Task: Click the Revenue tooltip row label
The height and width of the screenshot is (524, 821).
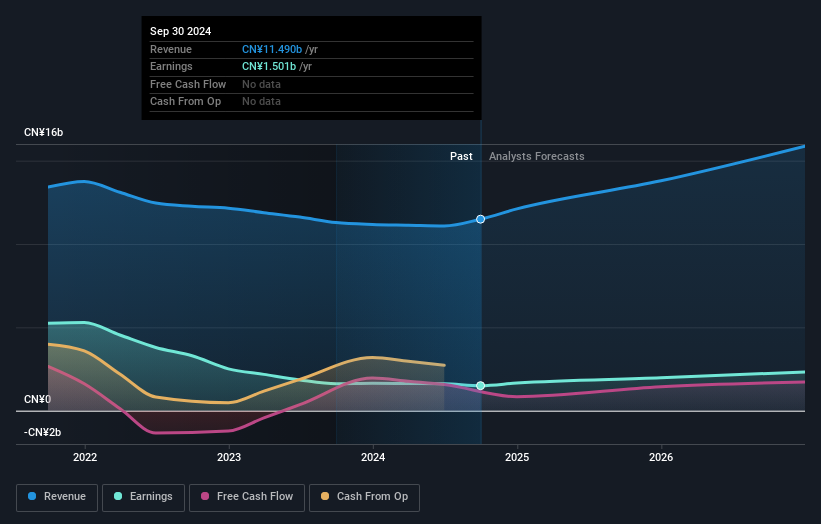Action: (171, 49)
